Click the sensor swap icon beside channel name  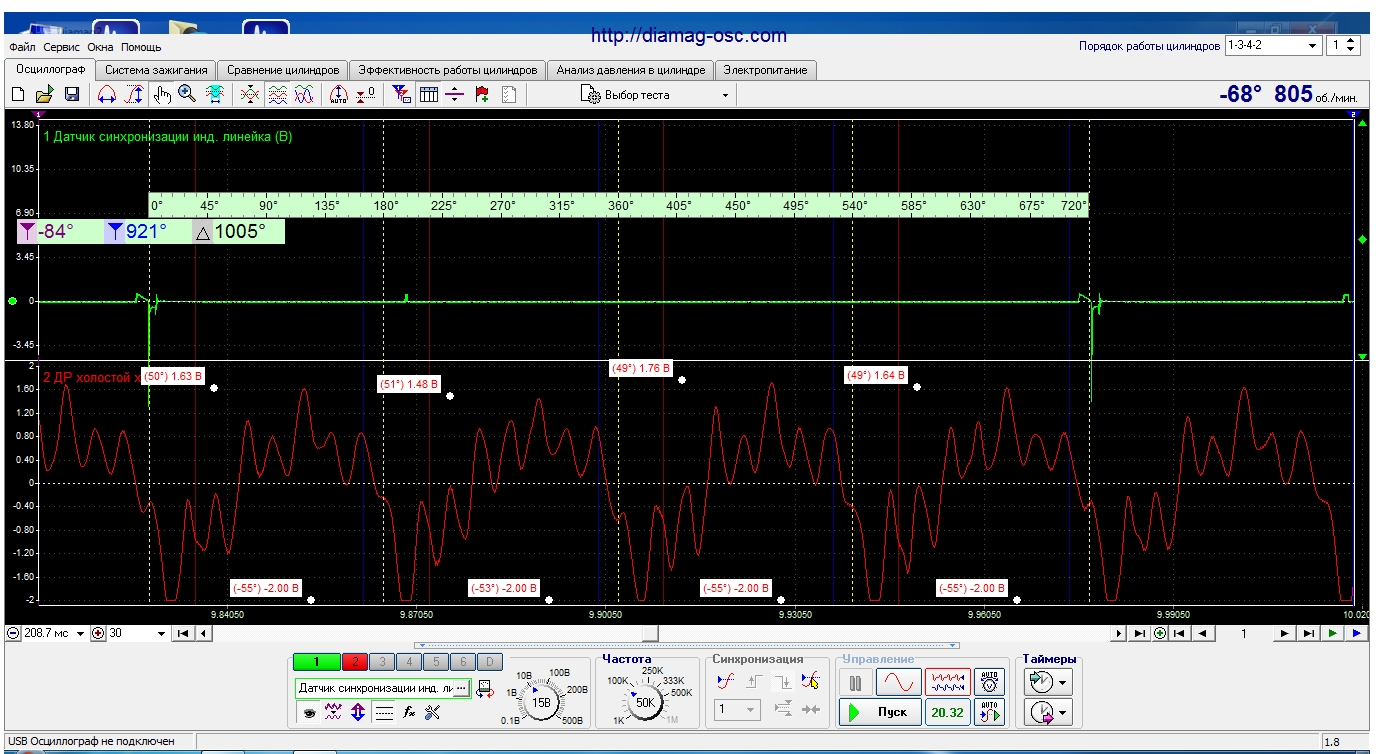click(x=485, y=689)
